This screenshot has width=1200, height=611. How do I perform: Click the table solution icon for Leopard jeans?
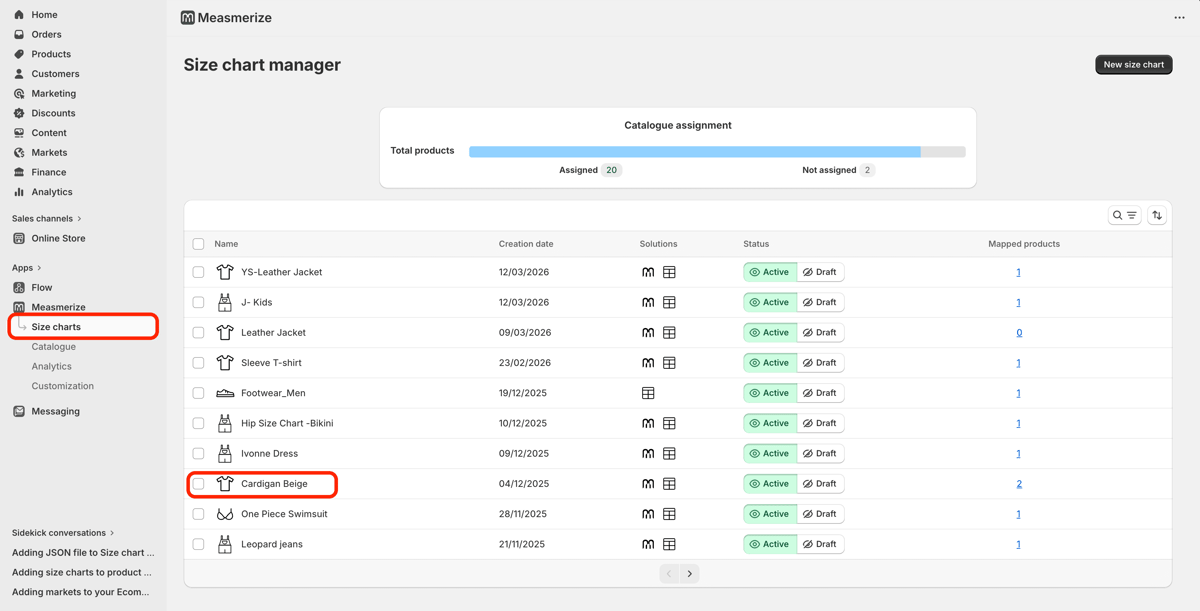click(x=669, y=544)
